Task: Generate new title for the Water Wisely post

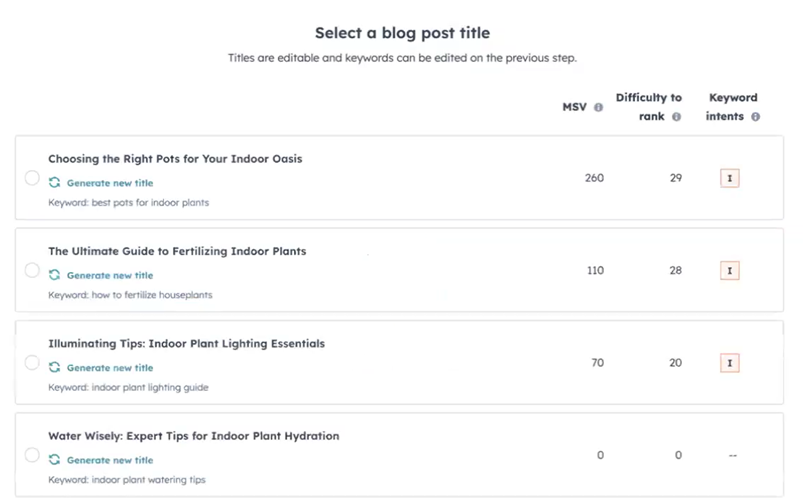Action: [109, 460]
